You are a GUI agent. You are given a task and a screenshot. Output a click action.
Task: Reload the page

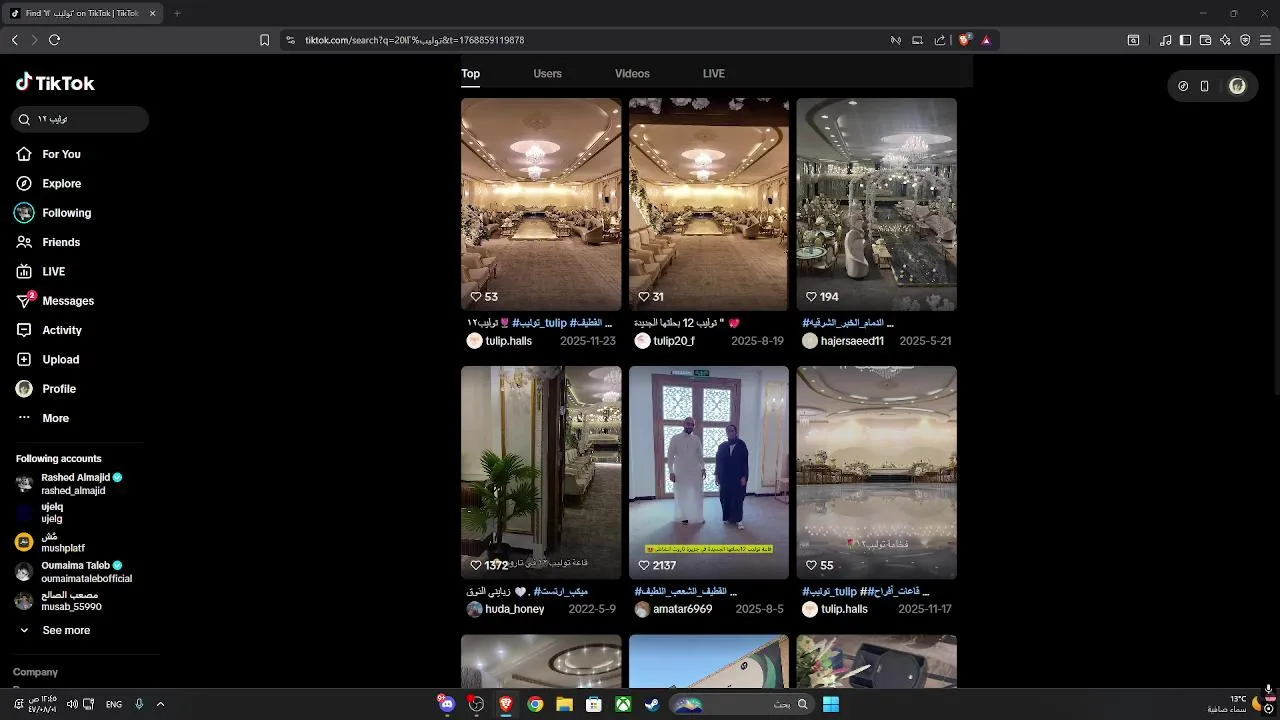(54, 40)
